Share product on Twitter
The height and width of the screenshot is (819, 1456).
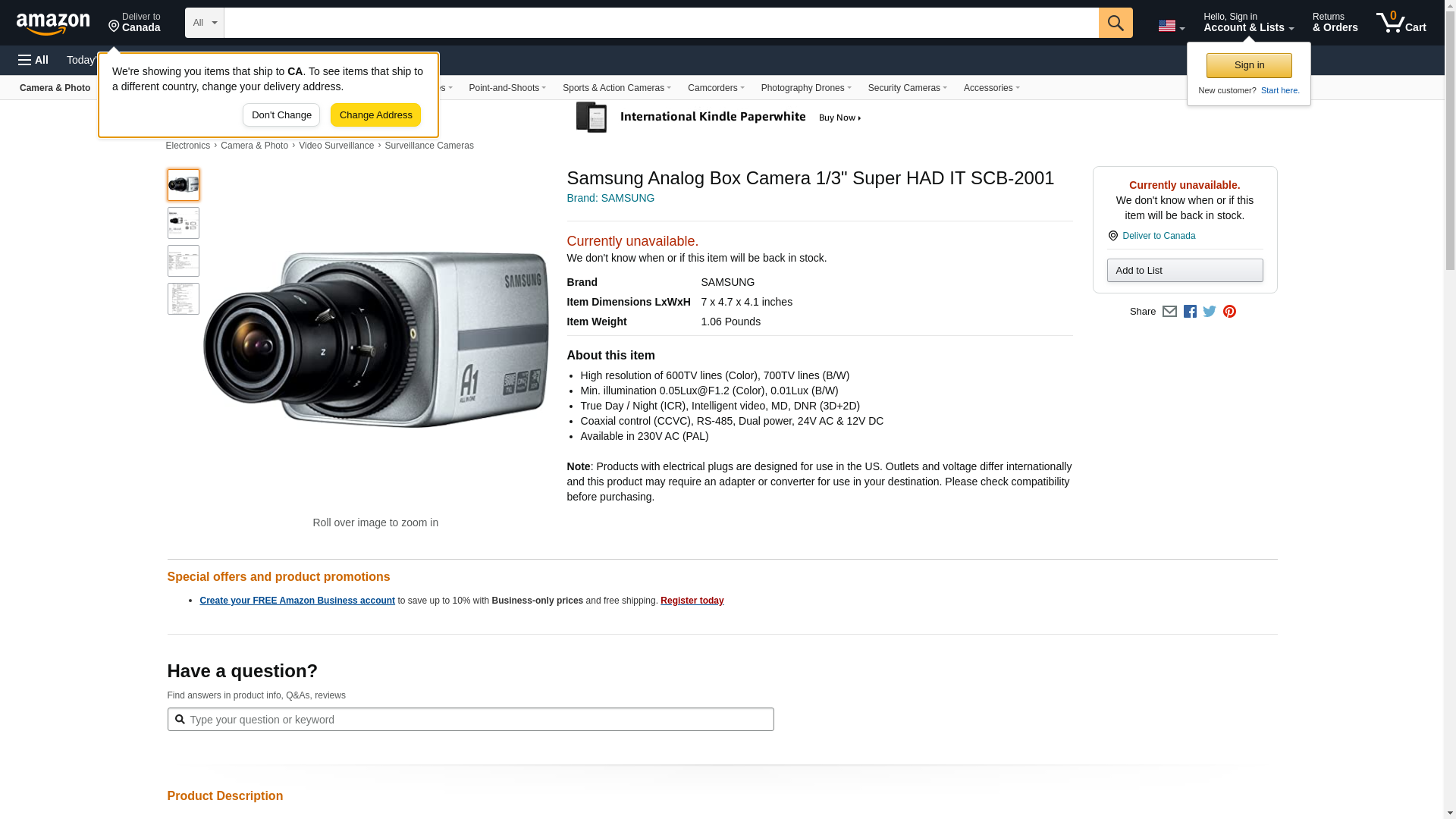(1210, 312)
